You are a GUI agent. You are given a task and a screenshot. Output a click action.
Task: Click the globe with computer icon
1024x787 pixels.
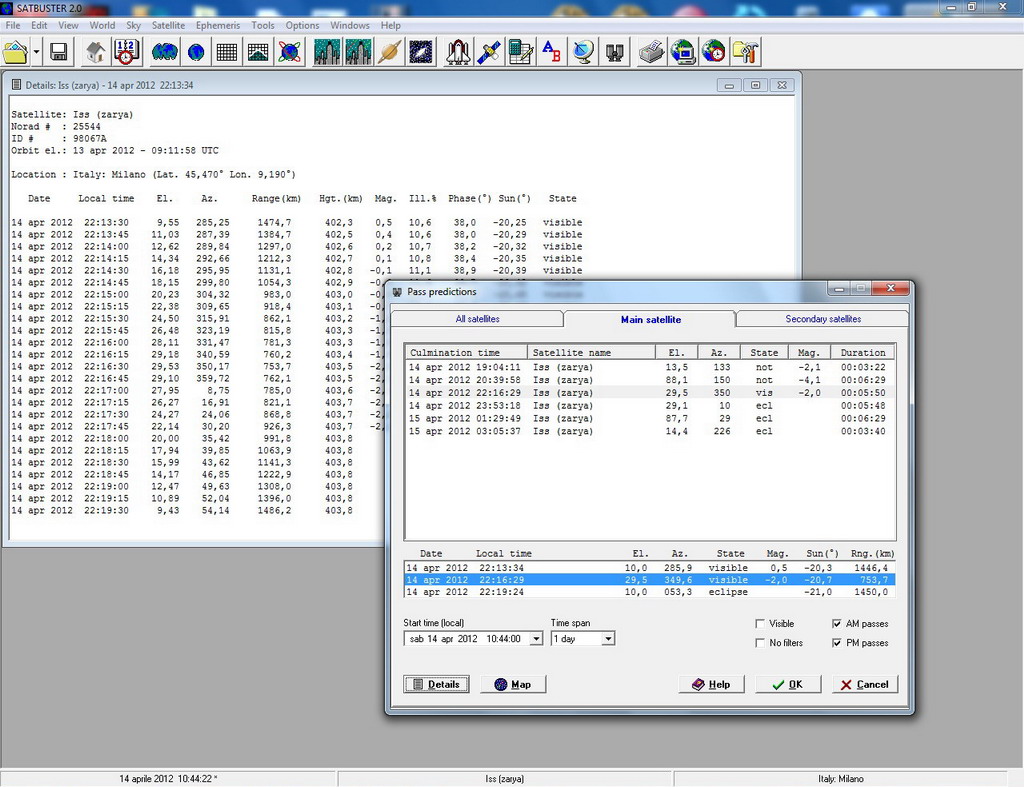click(x=683, y=52)
